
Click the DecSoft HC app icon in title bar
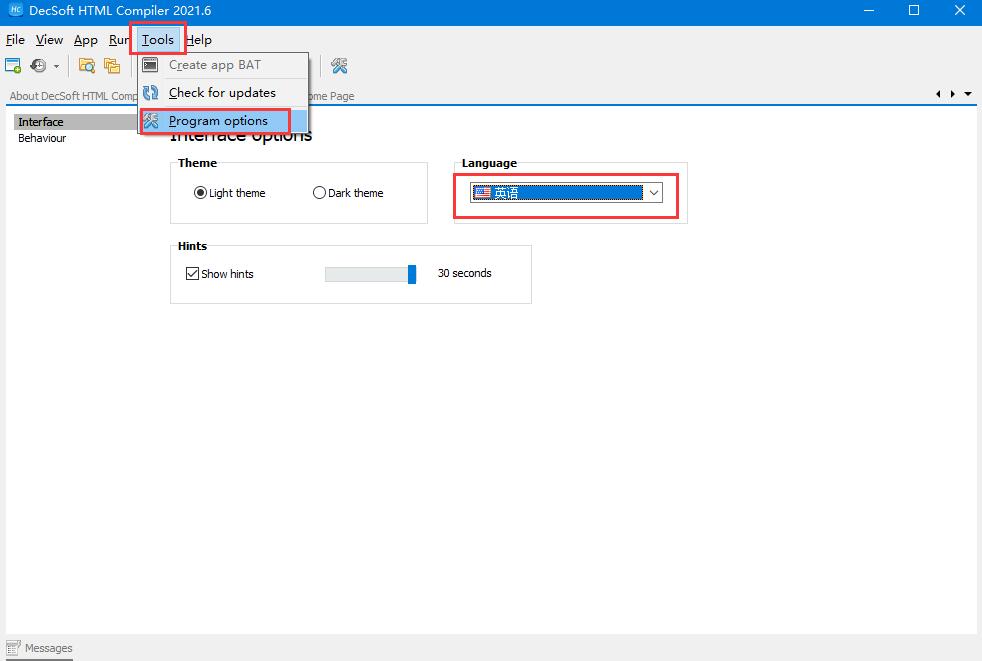pyautogui.click(x=16, y=10)
